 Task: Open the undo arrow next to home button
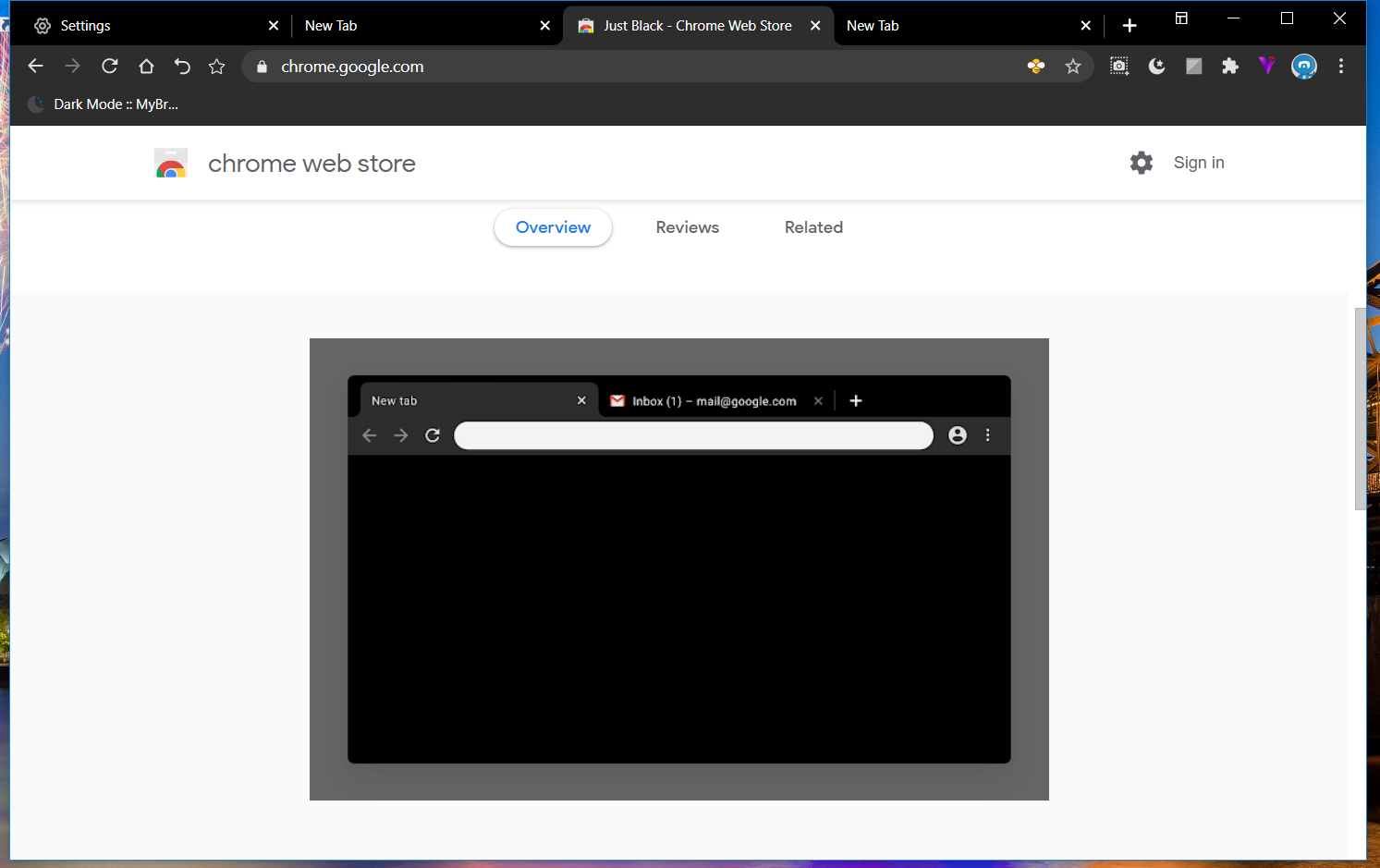pyautogui.click(x=181, y=66)
